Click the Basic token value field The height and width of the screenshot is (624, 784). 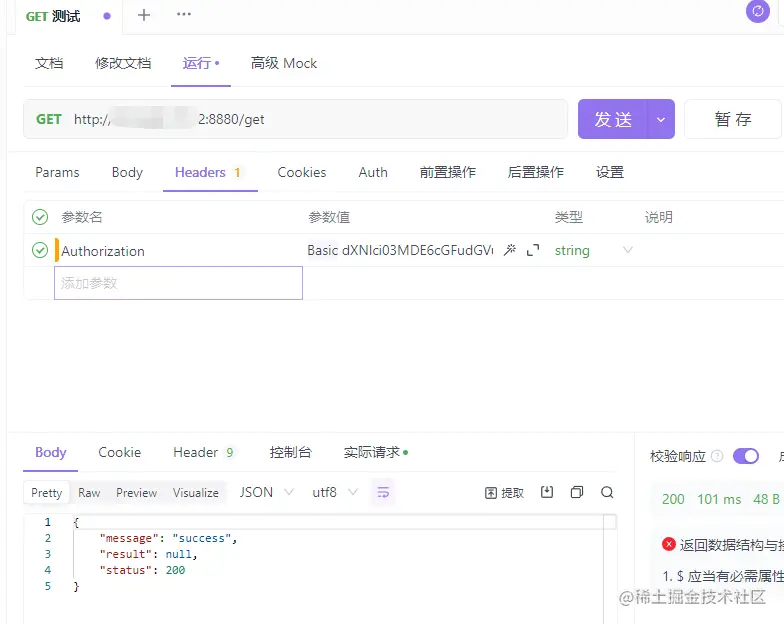click(x=400, y=250)
